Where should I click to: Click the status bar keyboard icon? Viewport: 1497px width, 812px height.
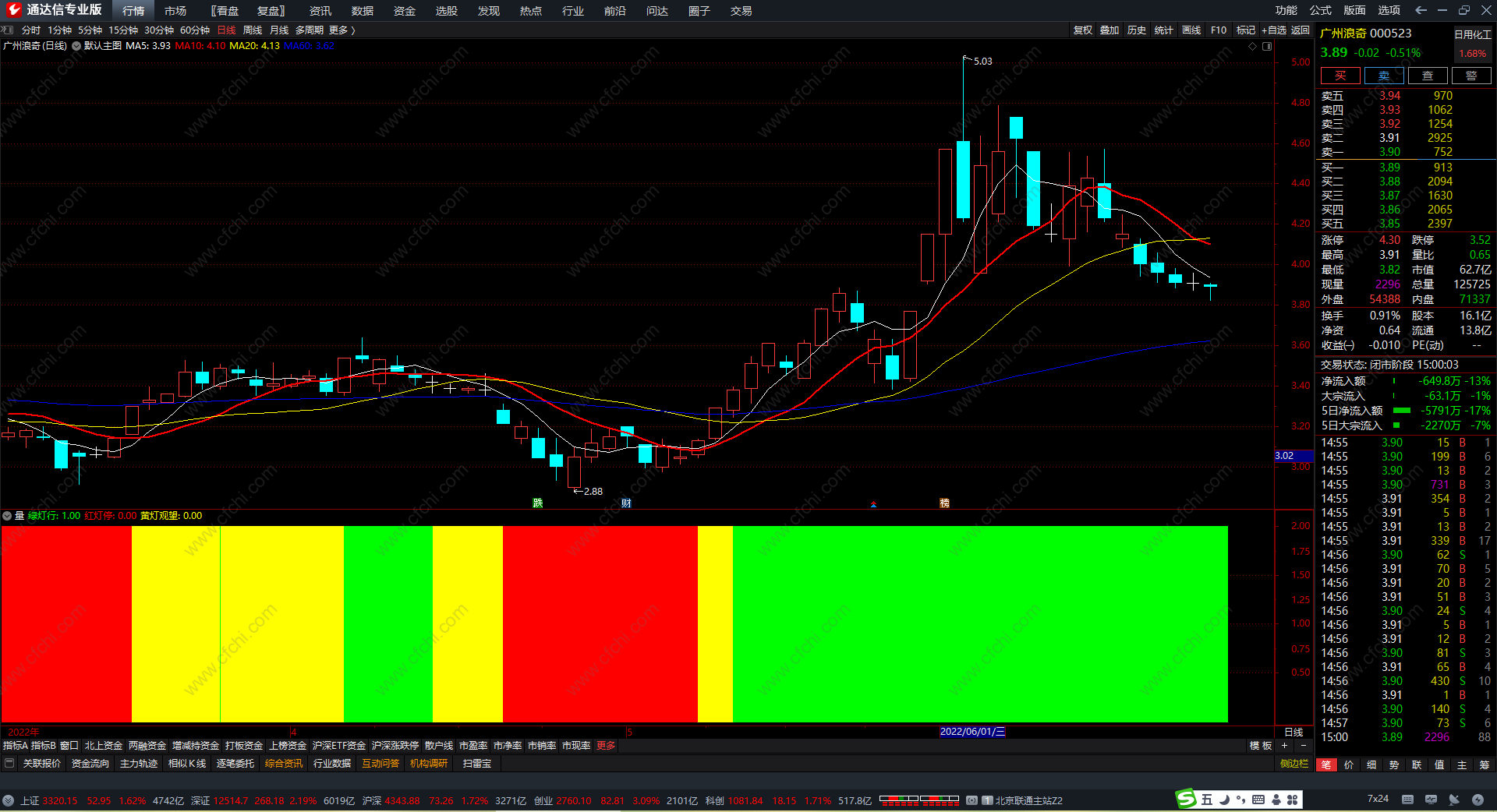pyautogui.click(x=1407, y=800)
